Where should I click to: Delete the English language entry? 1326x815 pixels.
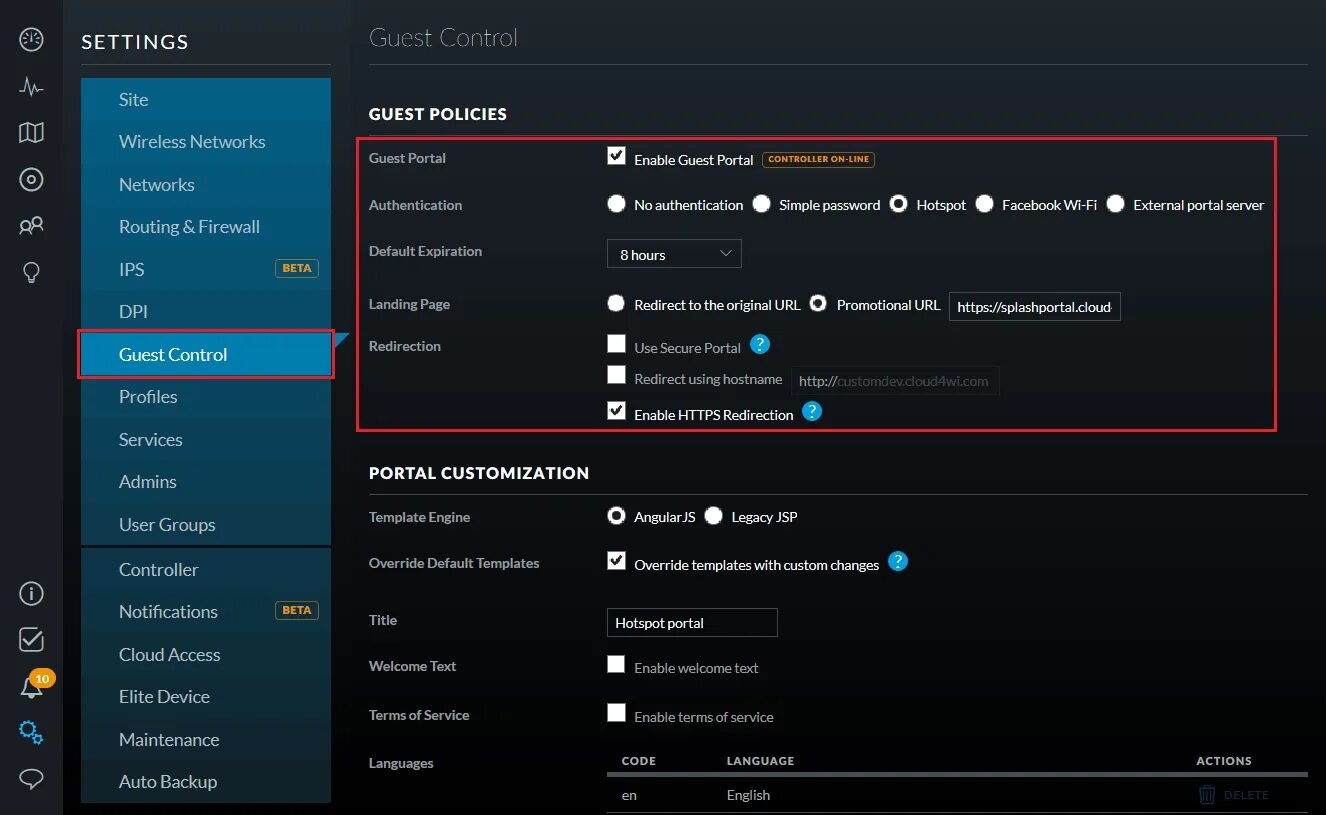tap(1233, 795)
